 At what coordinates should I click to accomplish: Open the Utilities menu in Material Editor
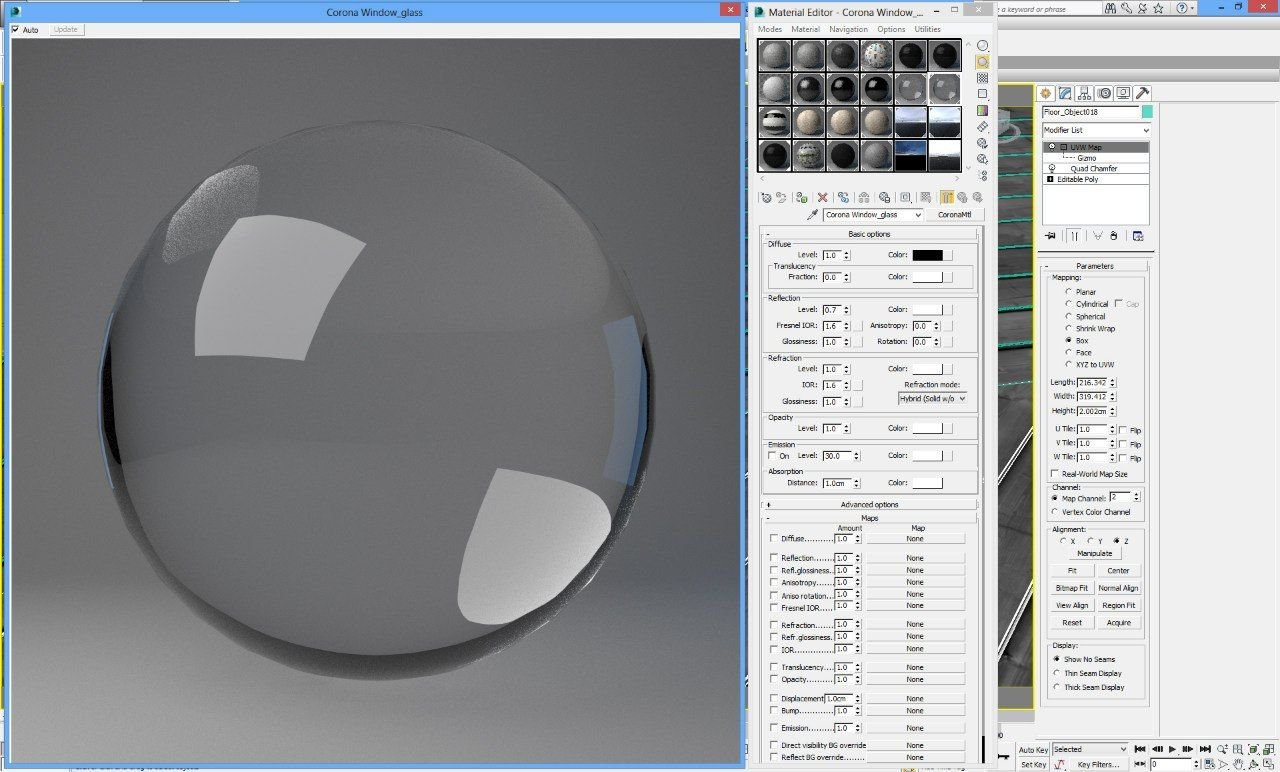click(x=927, y=30)
